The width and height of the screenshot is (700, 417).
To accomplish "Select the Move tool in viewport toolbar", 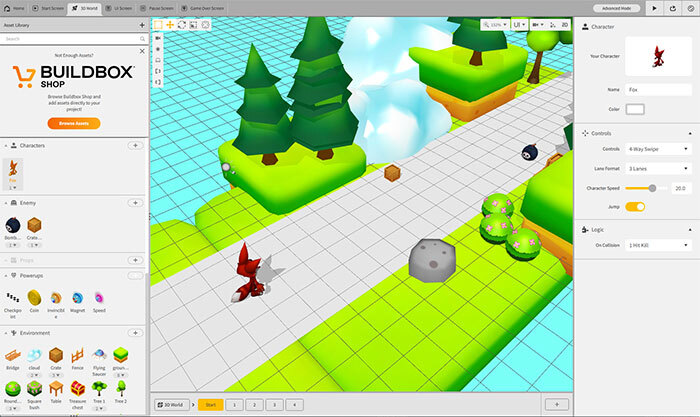I will point(171,23).
